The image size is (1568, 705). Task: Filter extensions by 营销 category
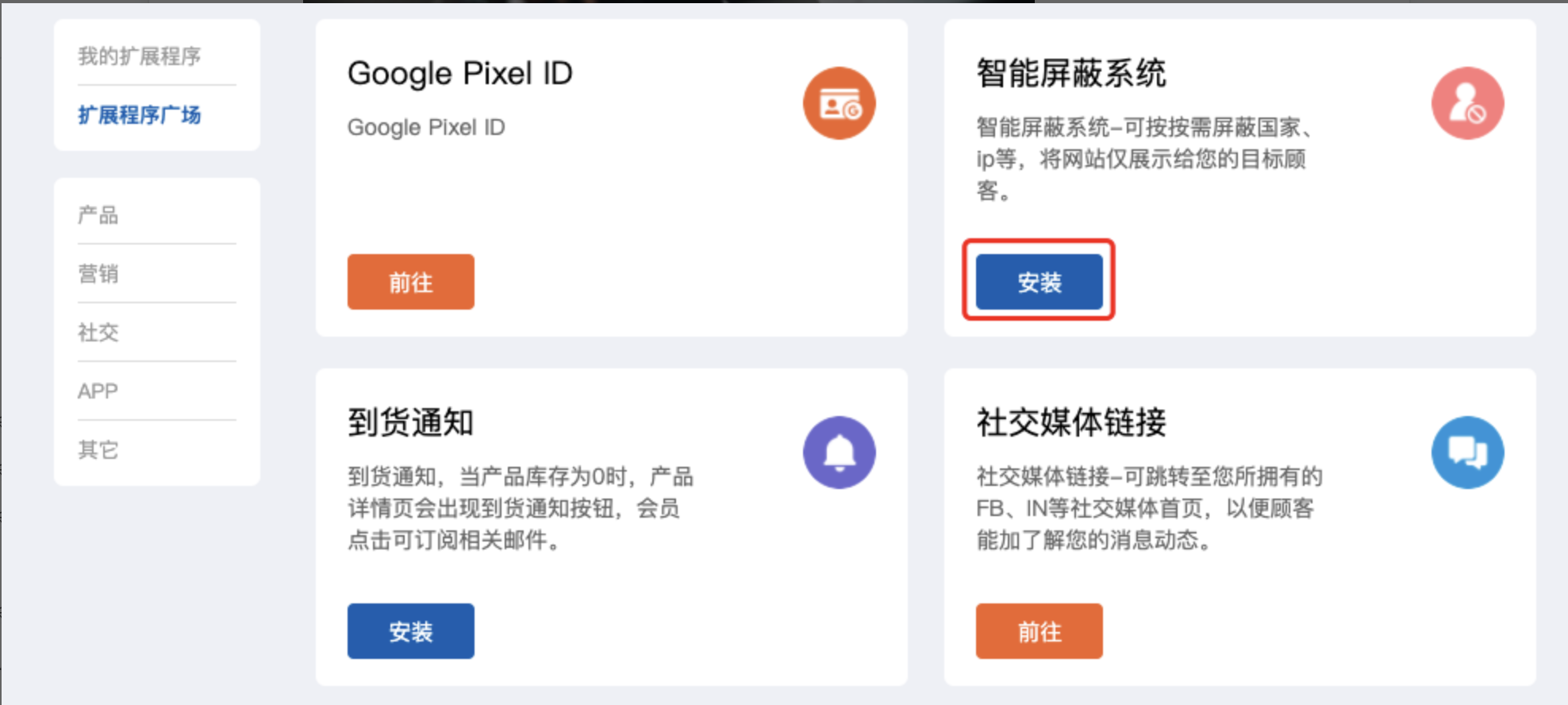(x=98, y=274)
